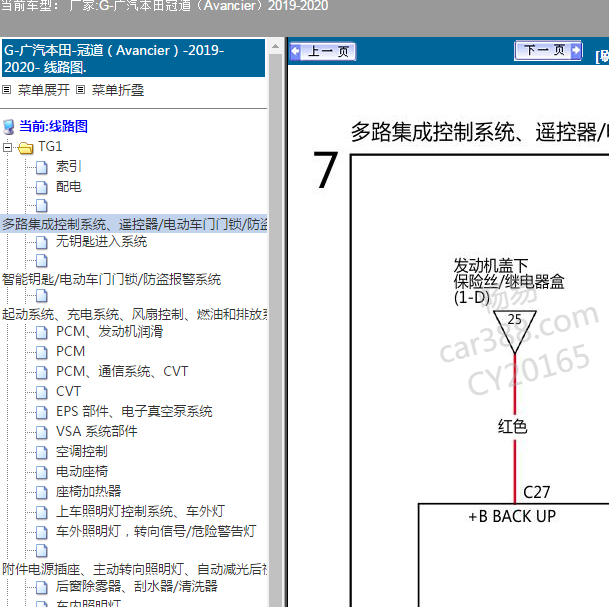
Task: Click page icon next to EPS 部件
Action: [42, 412]
